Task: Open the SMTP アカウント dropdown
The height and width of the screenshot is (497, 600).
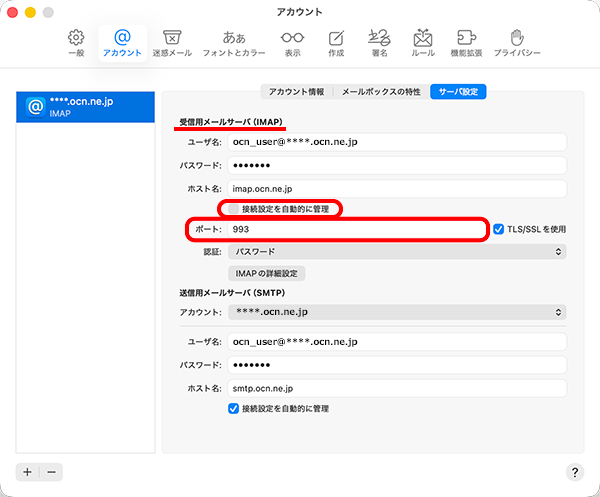Action: [x=396, y=312]
